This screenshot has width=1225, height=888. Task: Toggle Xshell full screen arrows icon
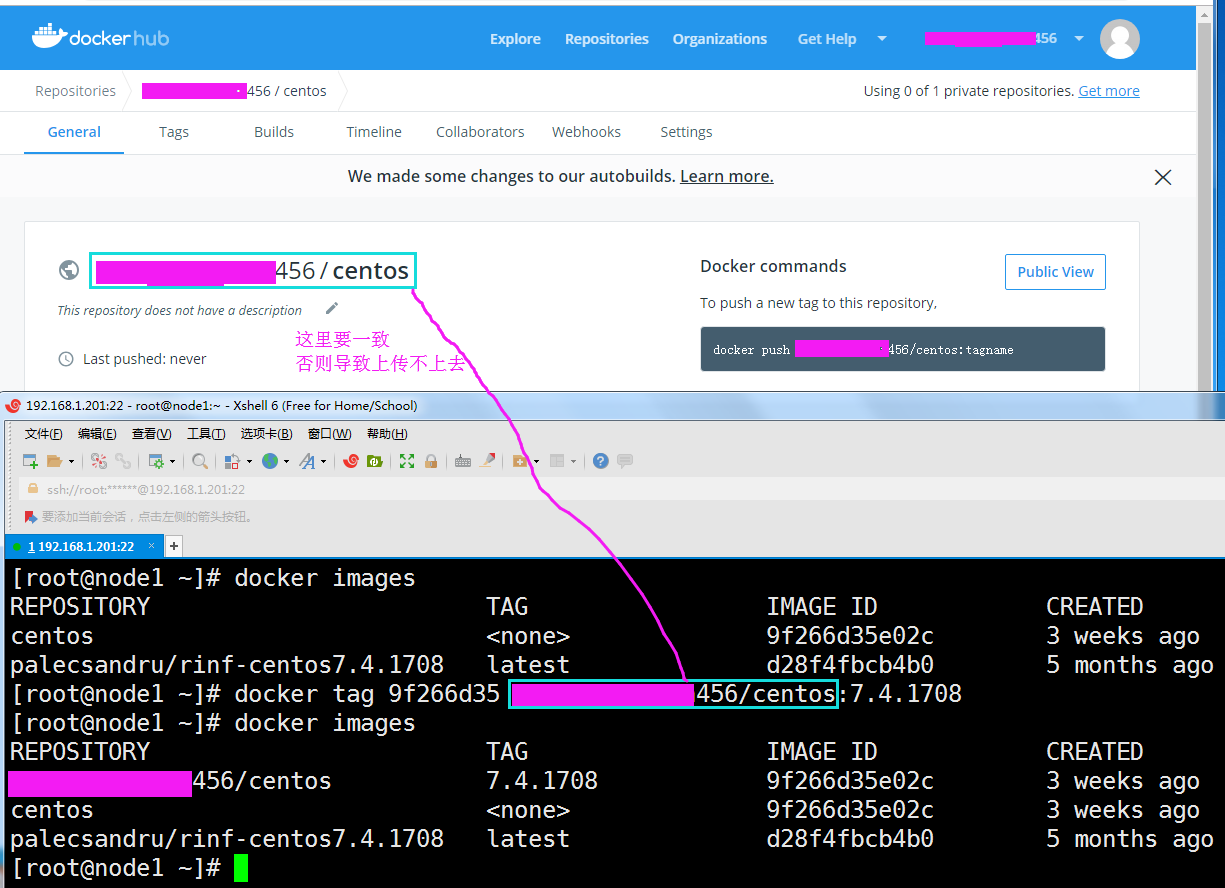tap(406, 461)
